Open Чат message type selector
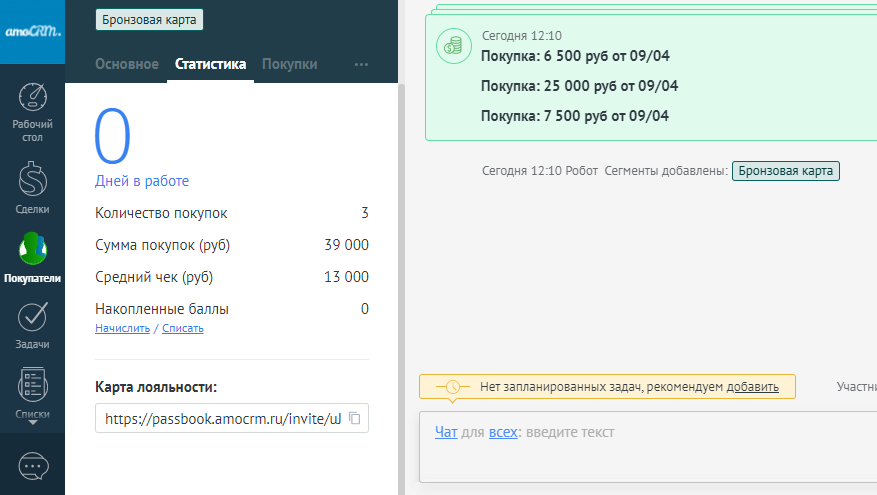877x495 pixels. (446, 432)
